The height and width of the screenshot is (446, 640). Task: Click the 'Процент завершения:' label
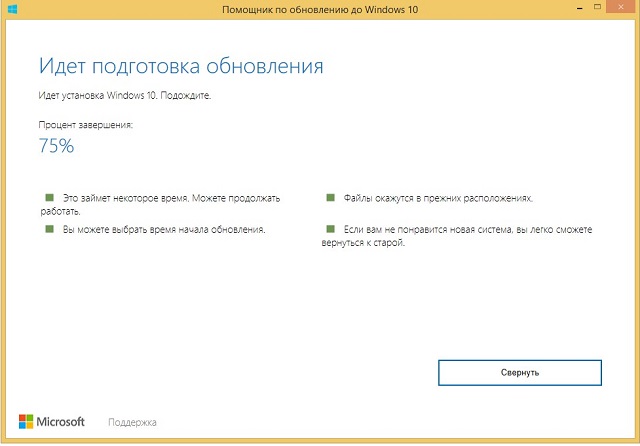[x=86, y=125]
